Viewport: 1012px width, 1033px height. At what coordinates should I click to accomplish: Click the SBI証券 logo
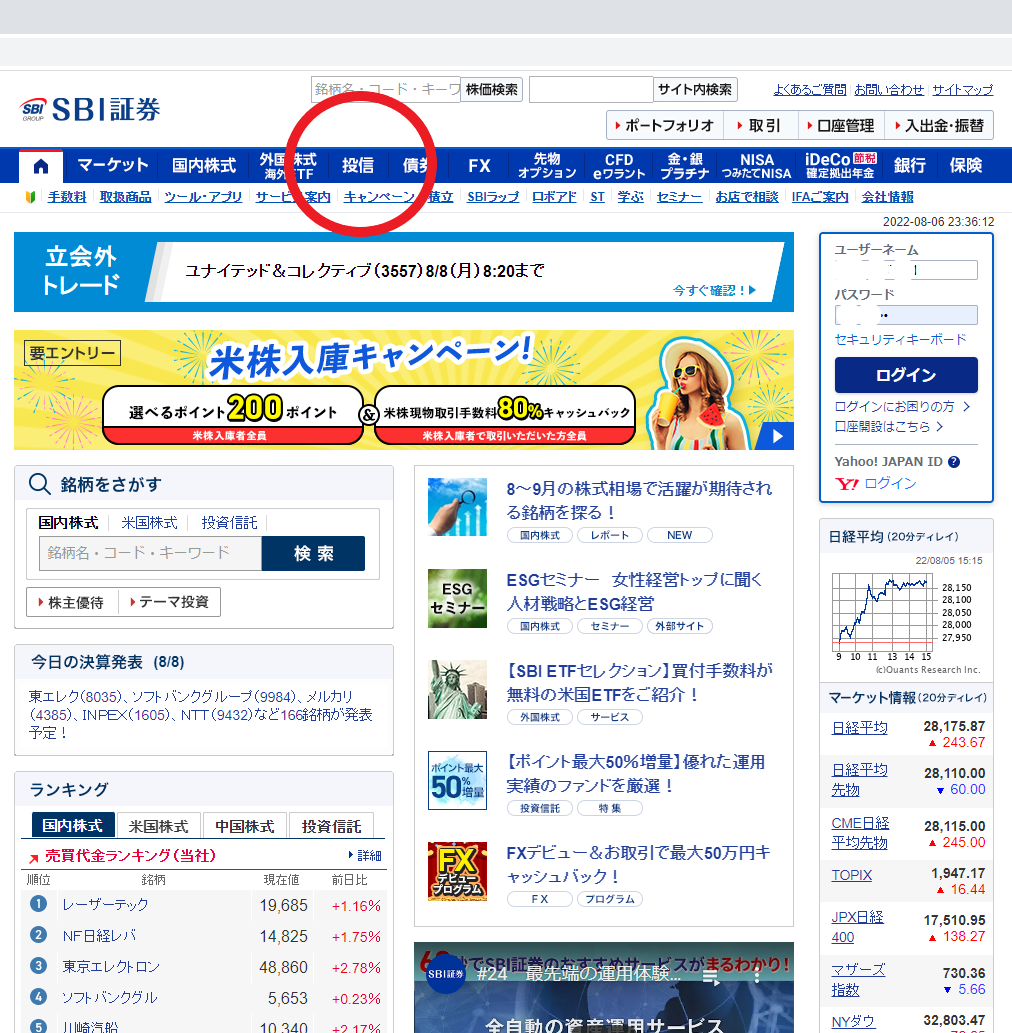(x=90, y=109)
